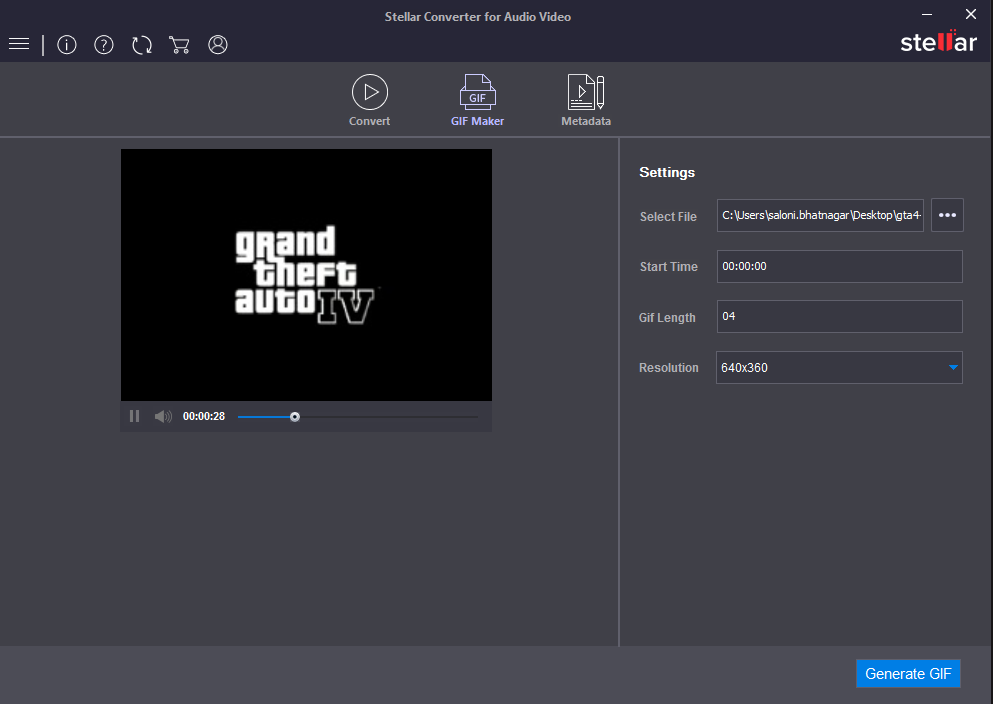Check for updates with the refresh icon
Screen dimensions: 993x704
pos(142,44)
